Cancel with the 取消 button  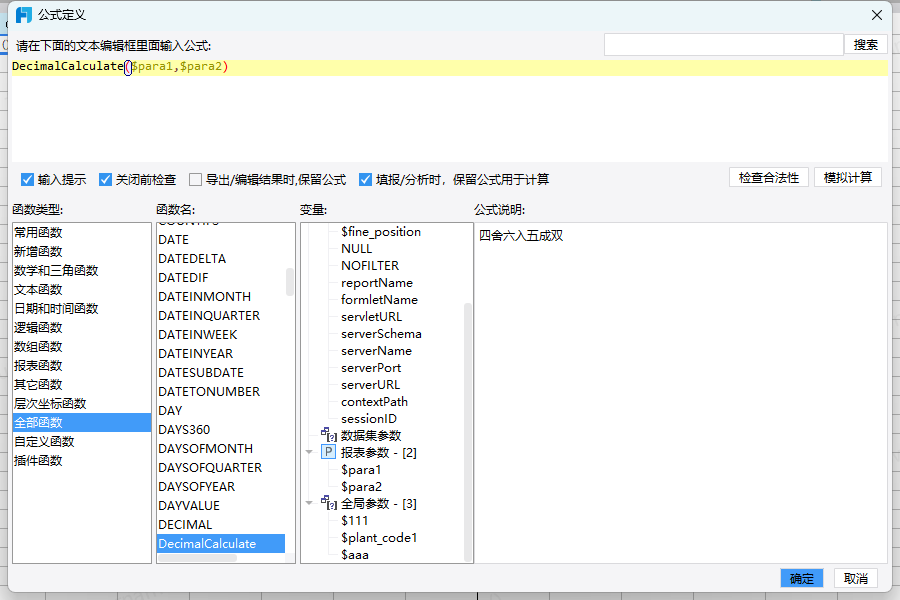coord(855,578)
